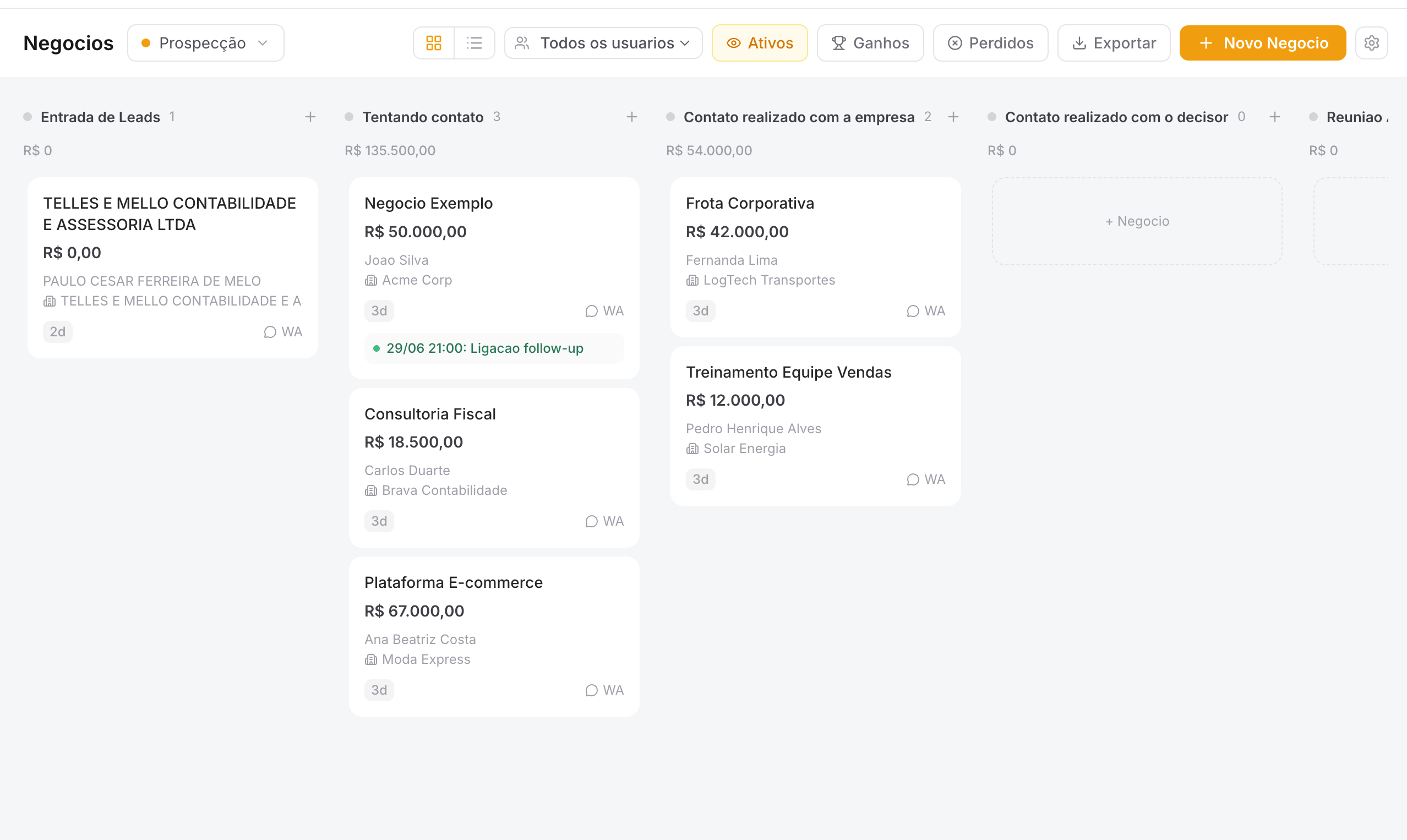Add deal to Tentando contato column
The height and width of the screenshot is (840, 1407).
[631, 117]
